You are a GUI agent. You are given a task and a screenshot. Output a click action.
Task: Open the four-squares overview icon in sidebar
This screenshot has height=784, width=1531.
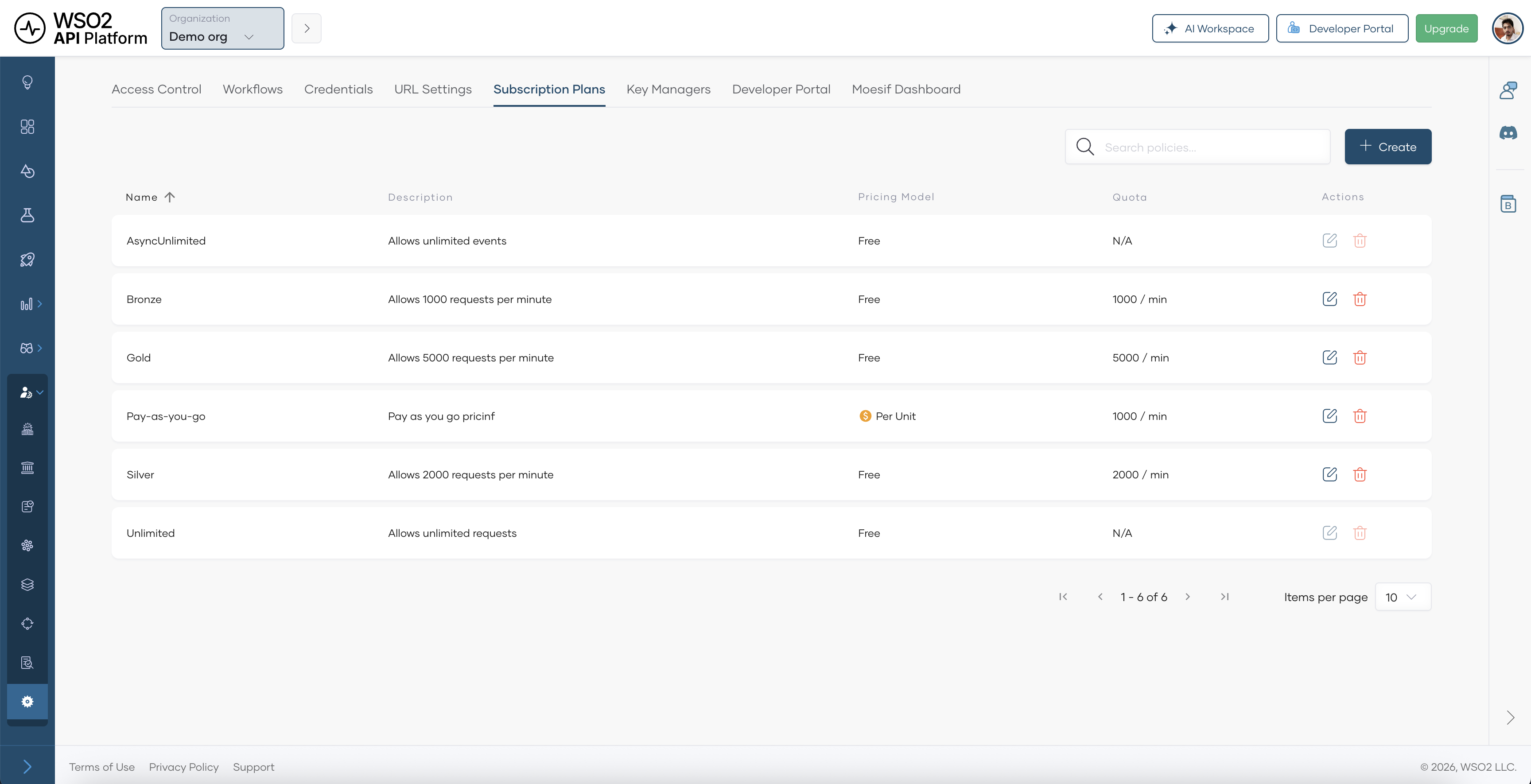27,127
